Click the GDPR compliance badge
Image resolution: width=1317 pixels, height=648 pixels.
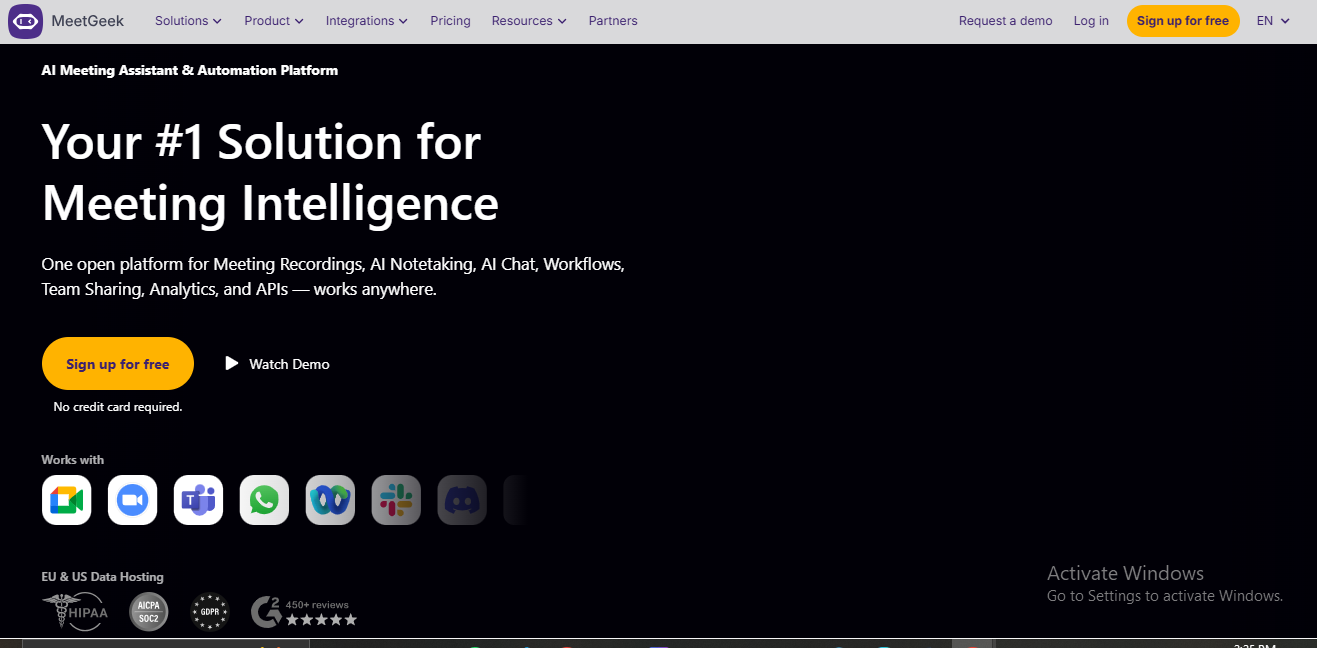[x=210, y=611]
